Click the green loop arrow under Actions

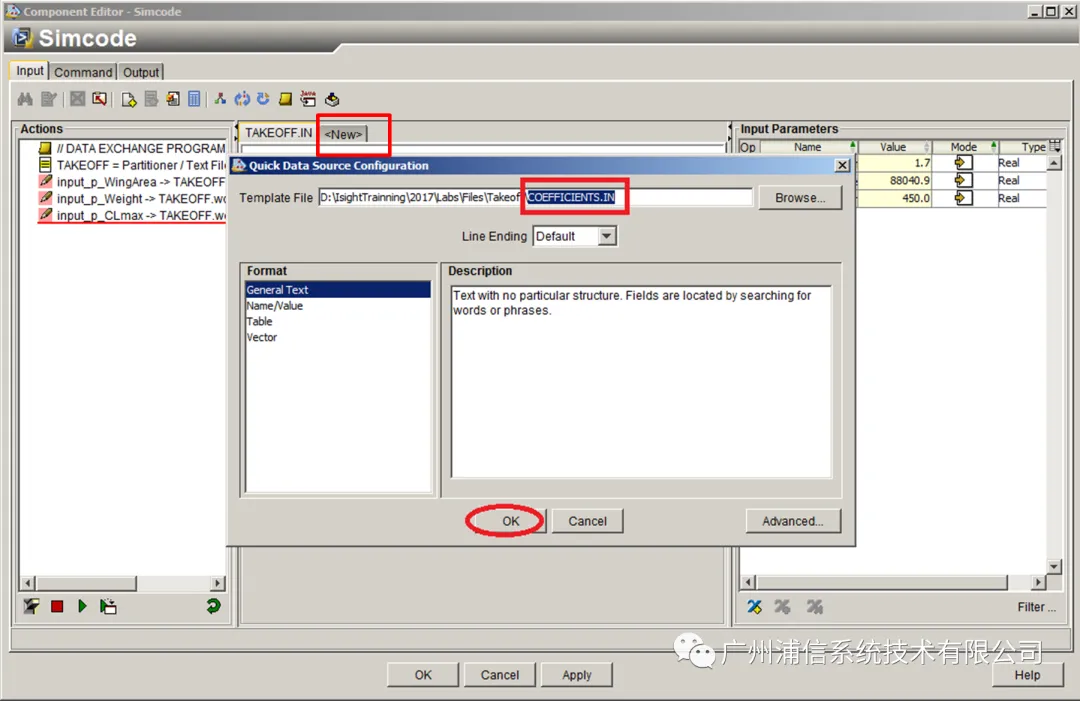click(214, 606)
